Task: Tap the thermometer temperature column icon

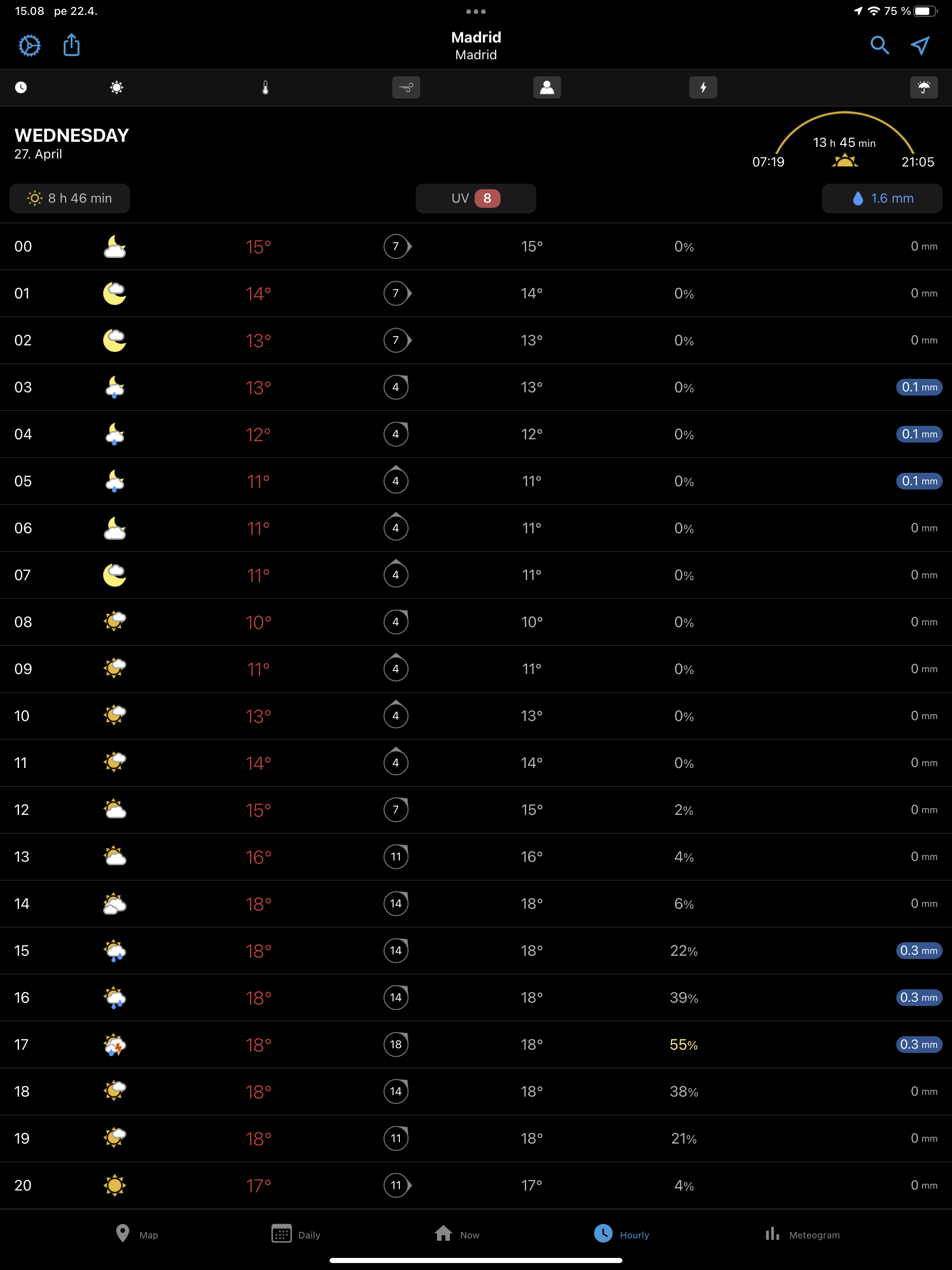Action: [265, 87]
